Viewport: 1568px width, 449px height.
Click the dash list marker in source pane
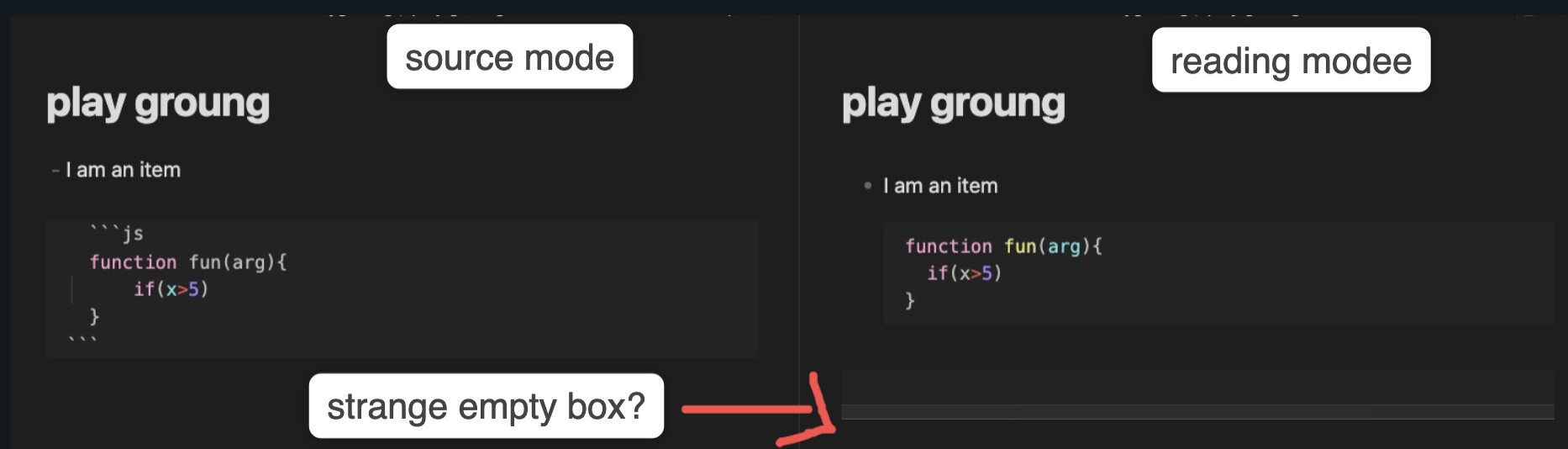tap(55, 171)
